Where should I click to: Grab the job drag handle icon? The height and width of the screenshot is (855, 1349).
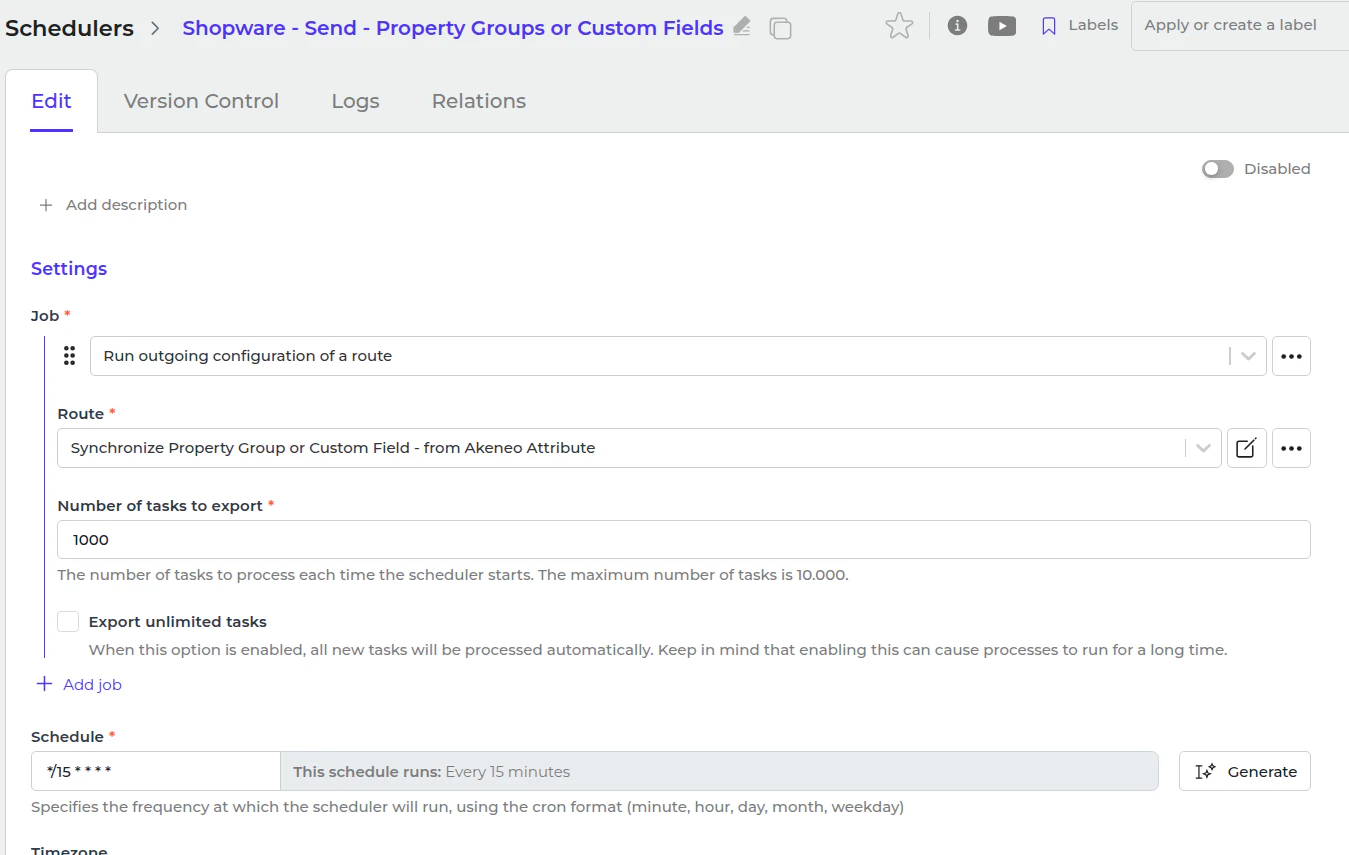tap(70, 356)
